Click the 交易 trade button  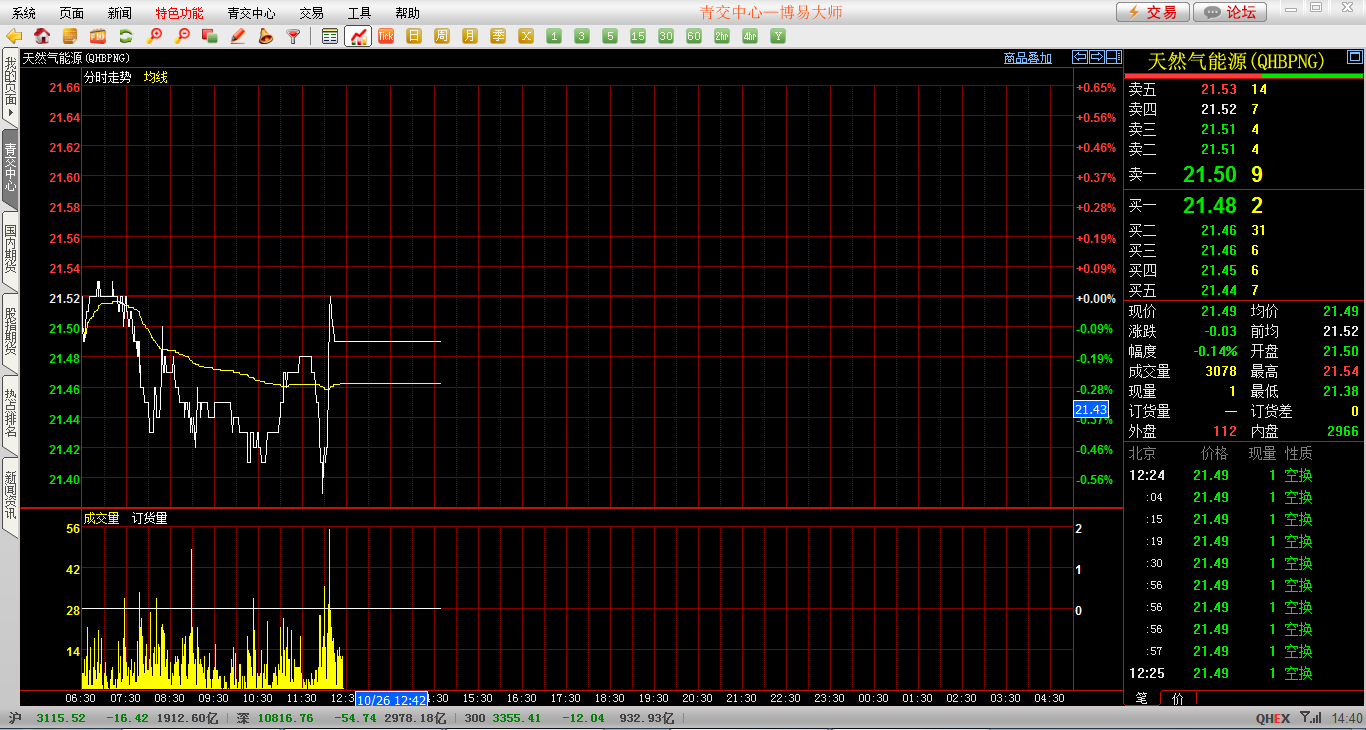coord(1152,12)
